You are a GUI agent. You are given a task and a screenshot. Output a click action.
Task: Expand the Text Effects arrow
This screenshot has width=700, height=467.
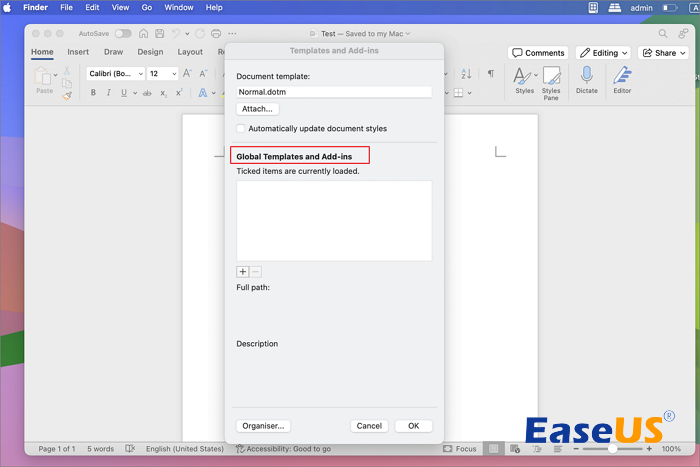point(213,93)
